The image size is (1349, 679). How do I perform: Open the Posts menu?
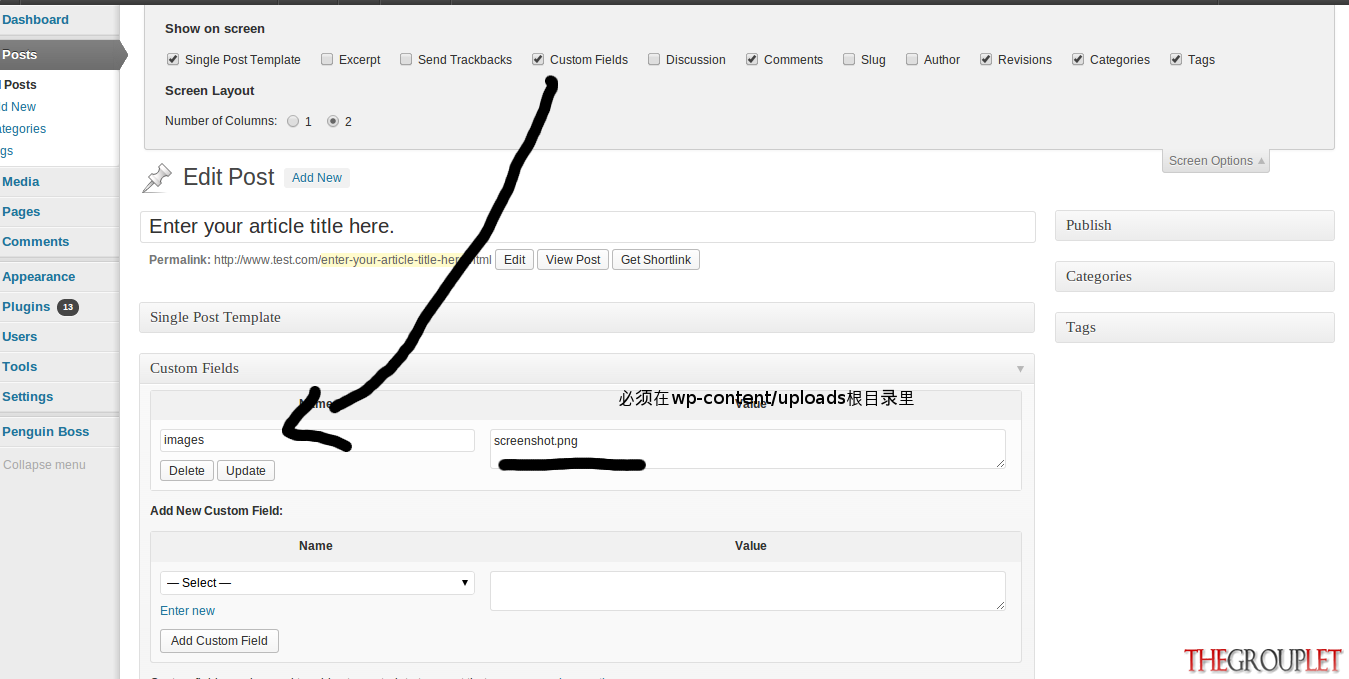[59, 55]
